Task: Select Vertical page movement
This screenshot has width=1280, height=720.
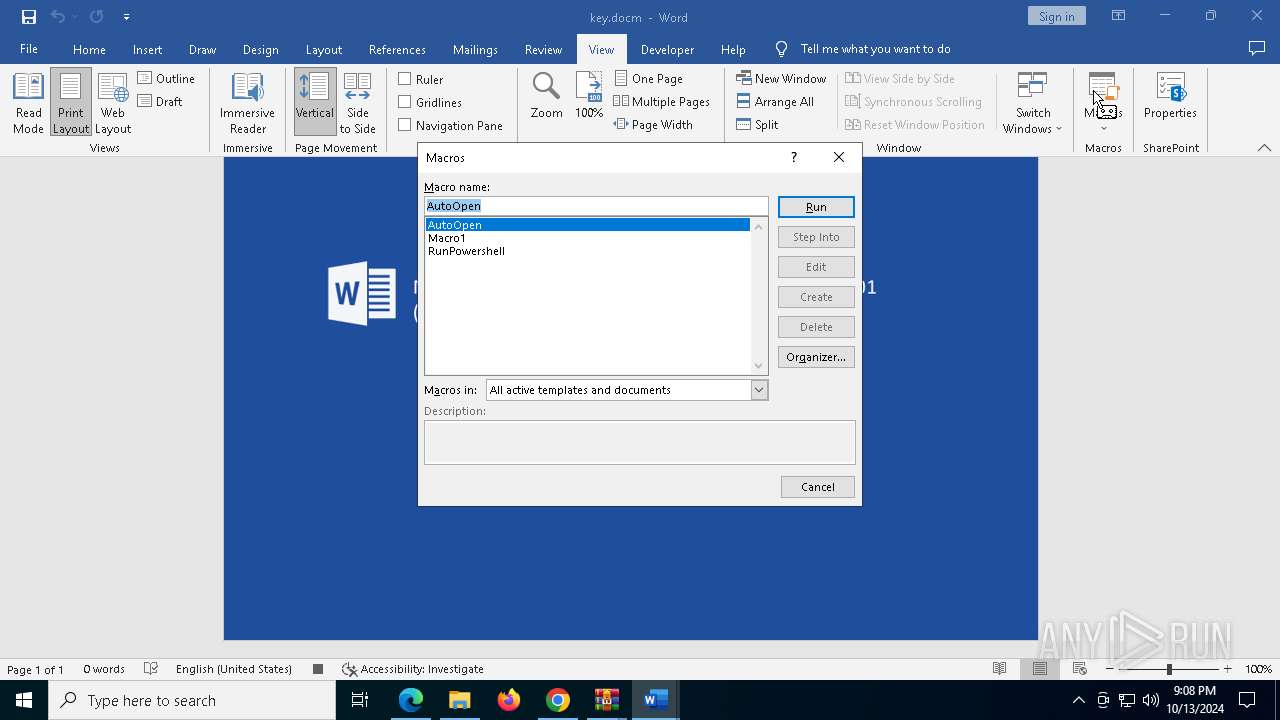Action: 314,103
